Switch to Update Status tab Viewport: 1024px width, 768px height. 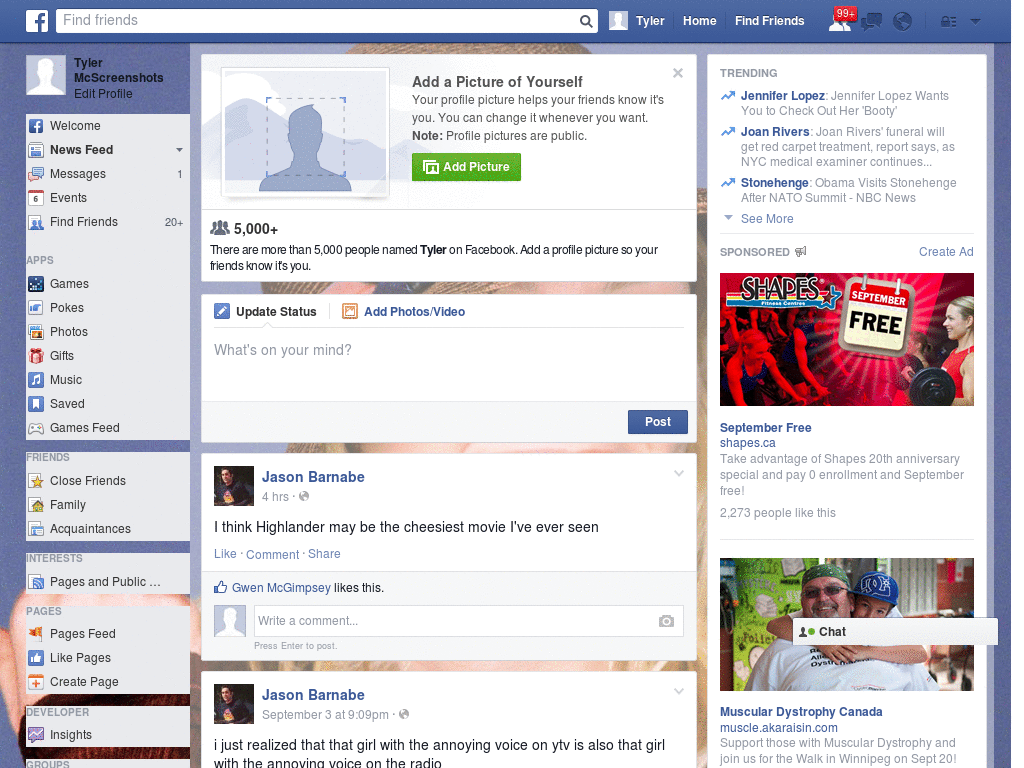pyautogui.click(x=265, y=312)
